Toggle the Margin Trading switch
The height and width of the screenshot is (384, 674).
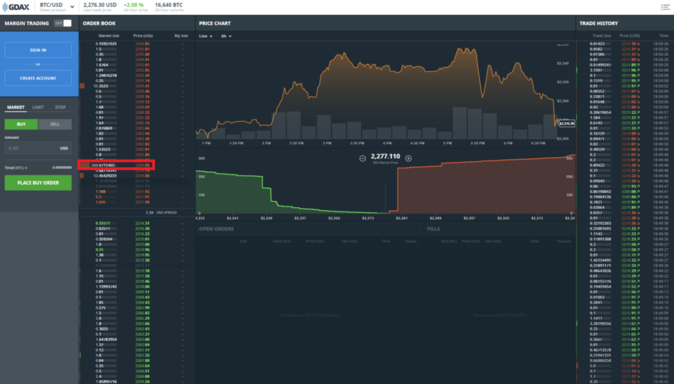point(63,23)
